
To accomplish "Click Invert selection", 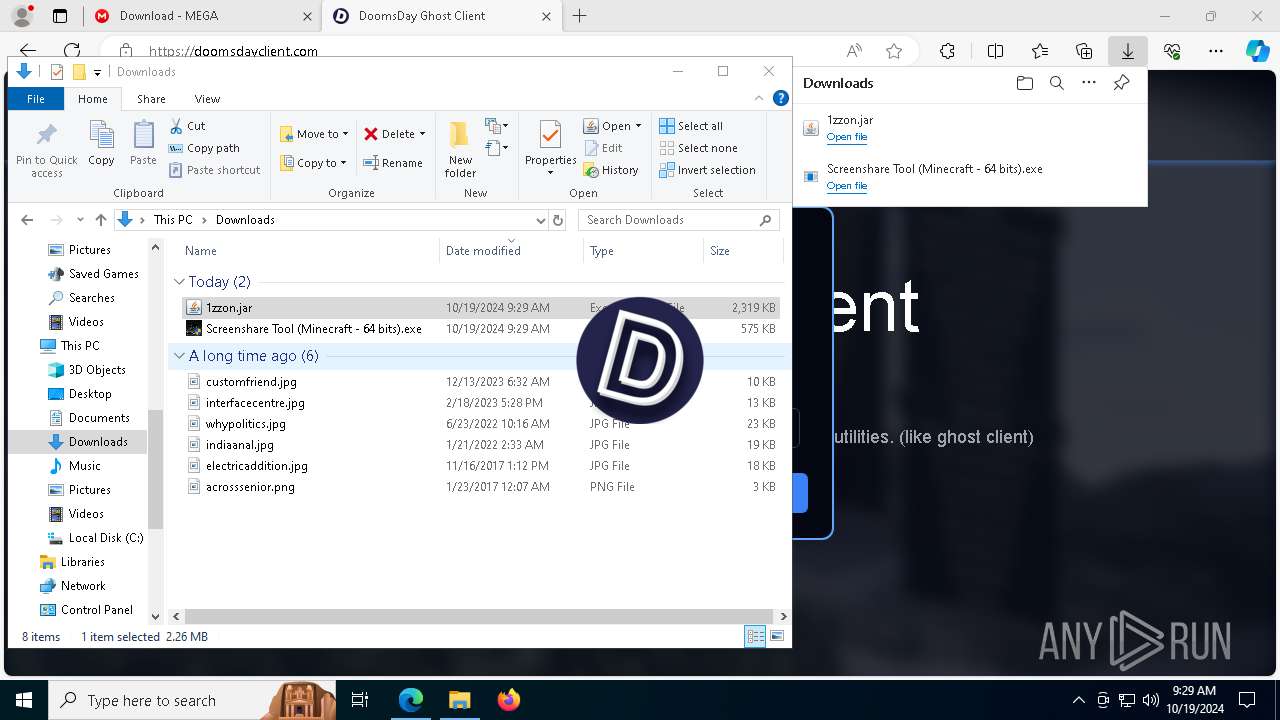I will click(707, 170).
